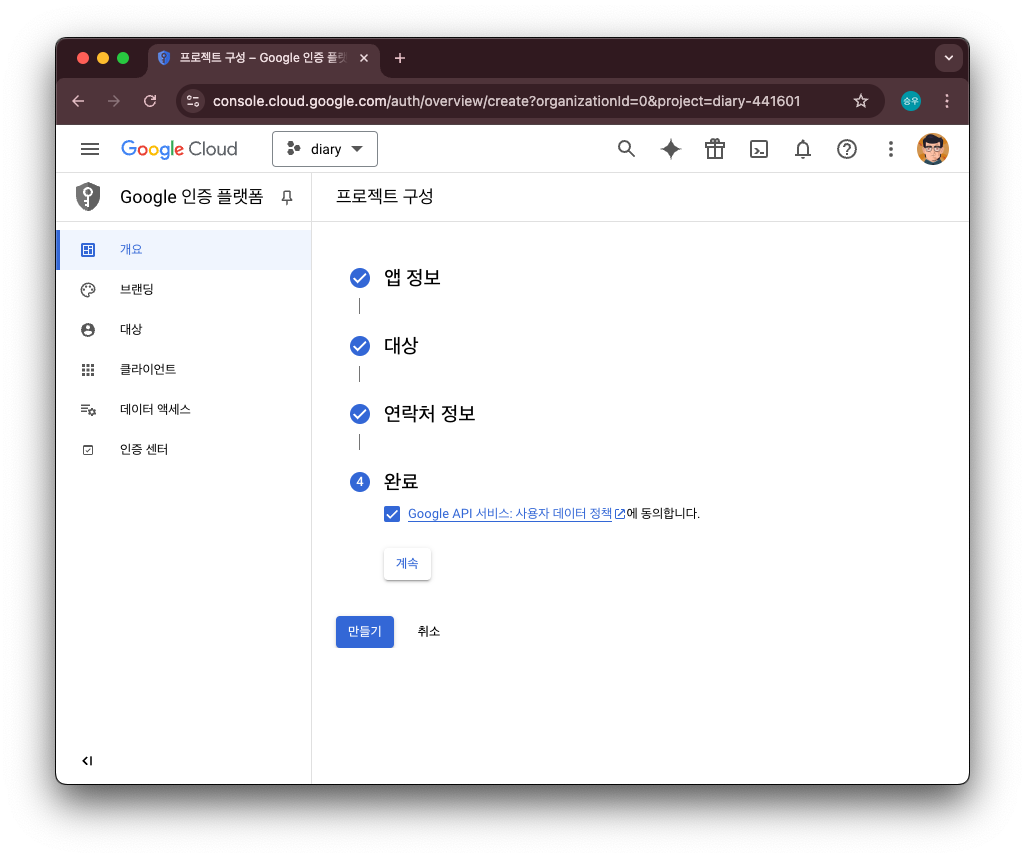The width and height of the screenshot is (1025, 858).
Task: Click the 클라이언트 grid icon
Action: click(x=88, y=370)
